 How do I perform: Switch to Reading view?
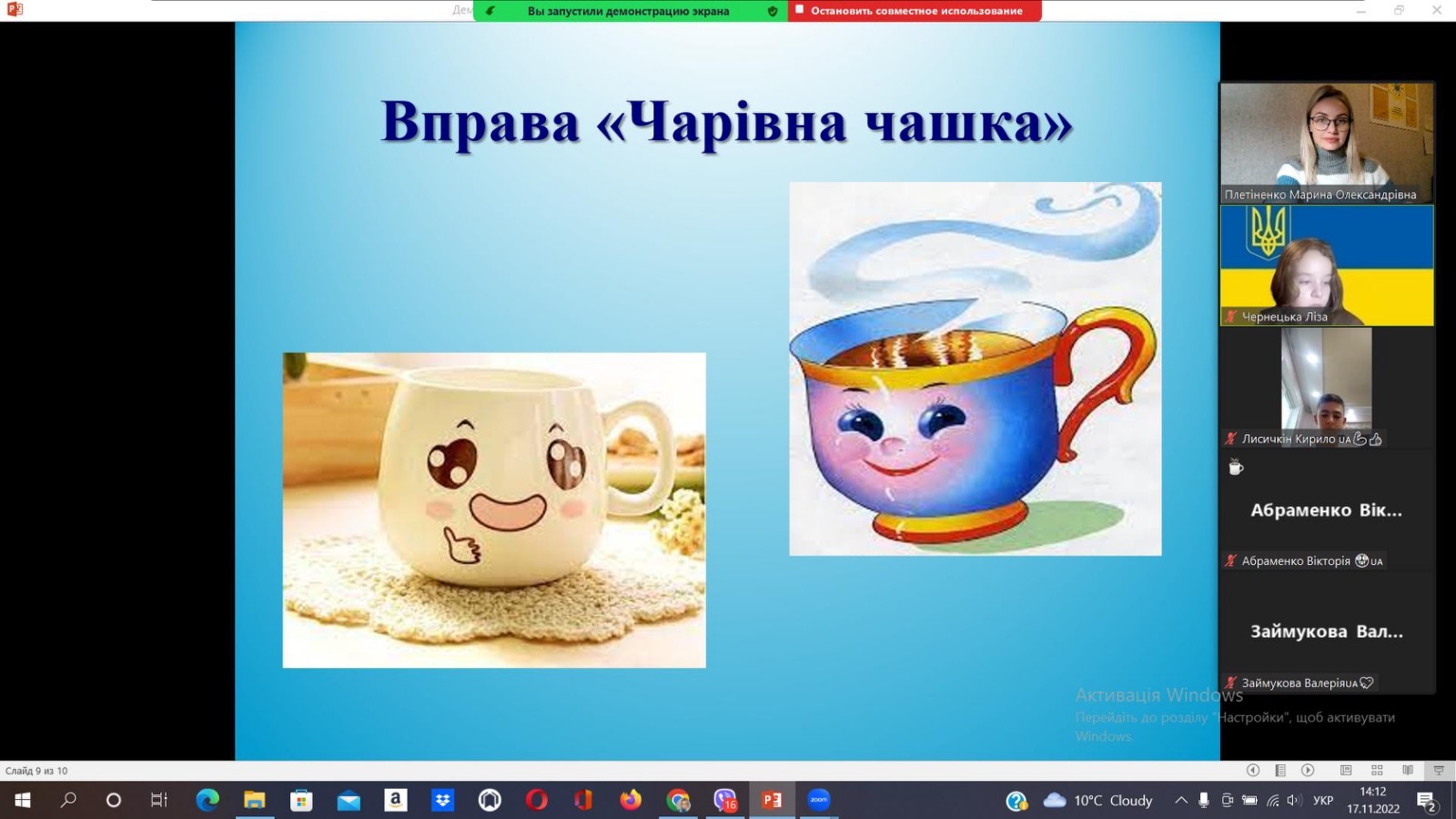click(1408, 770)
